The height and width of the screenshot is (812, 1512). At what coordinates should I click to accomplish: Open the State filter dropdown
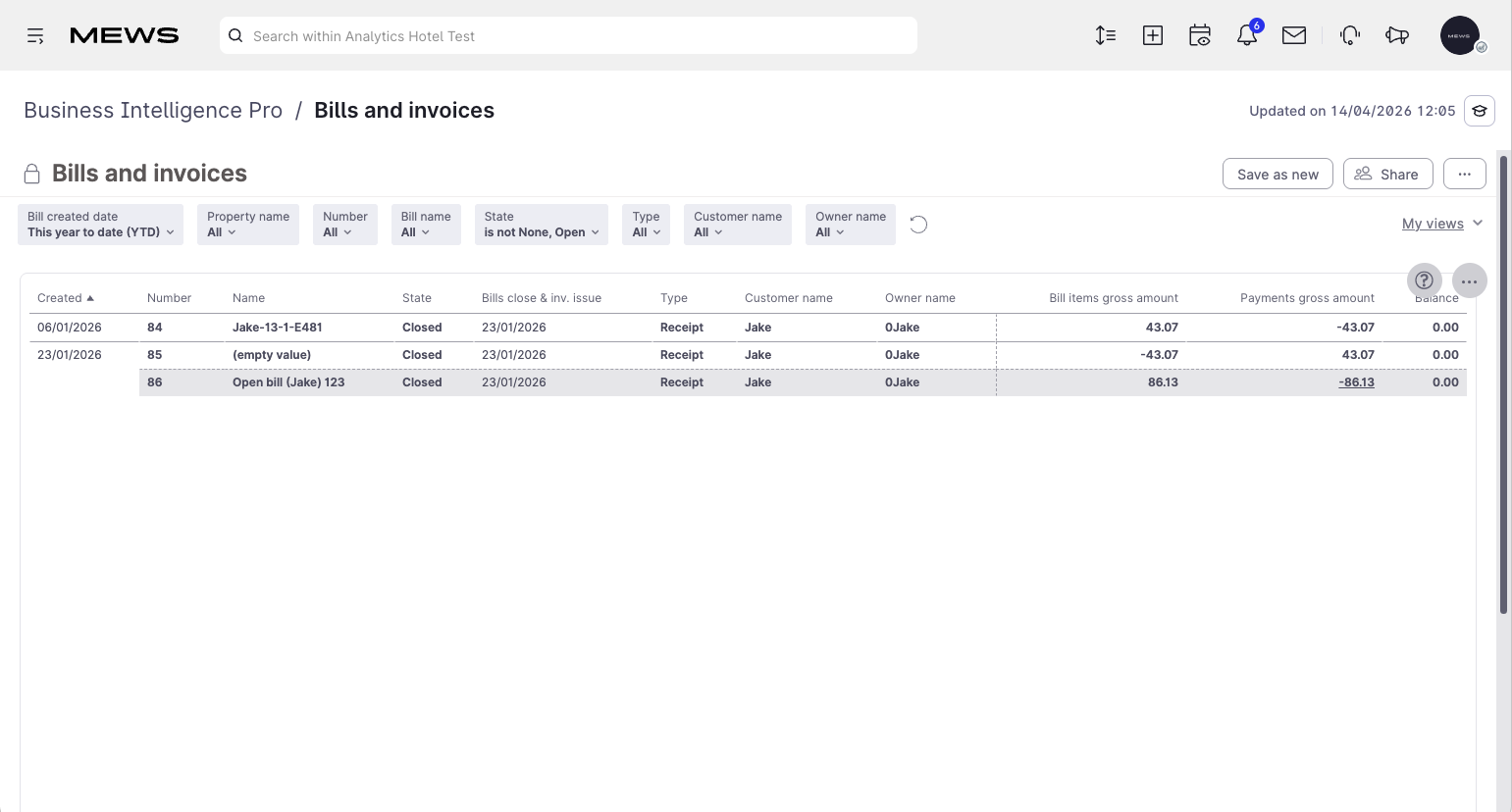click(542, 225)
